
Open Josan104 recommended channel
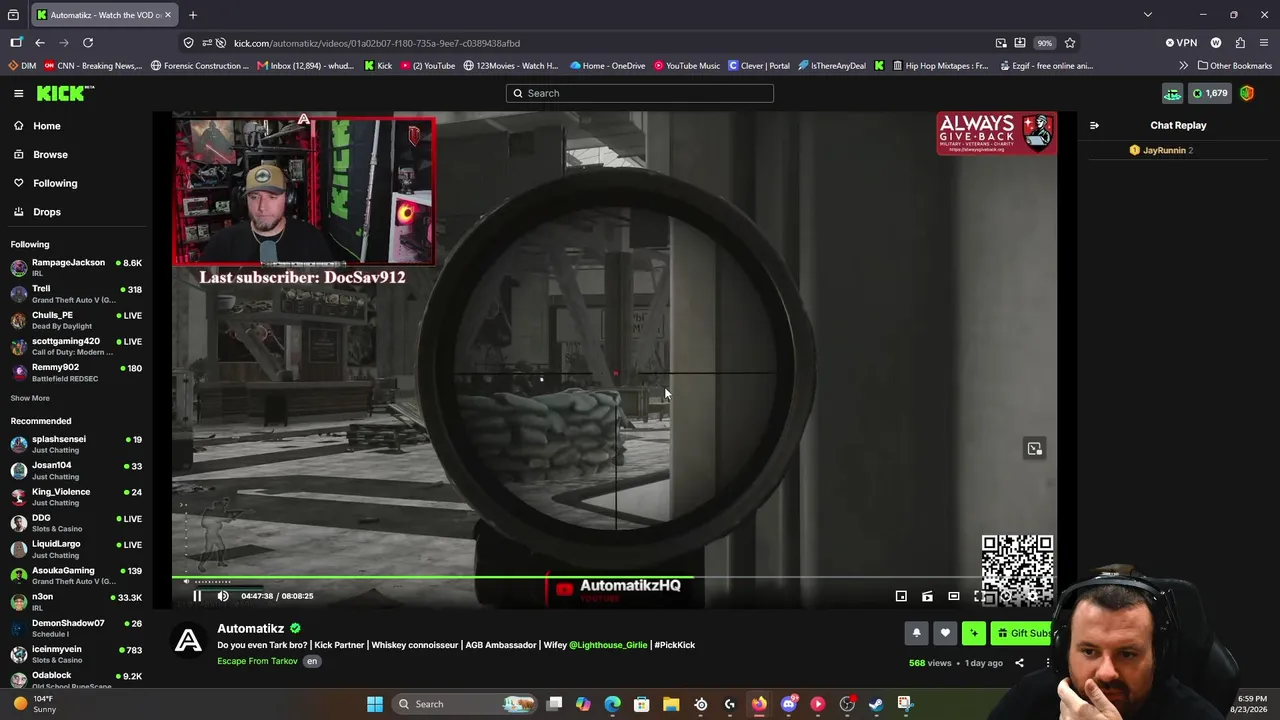[76, 470]
